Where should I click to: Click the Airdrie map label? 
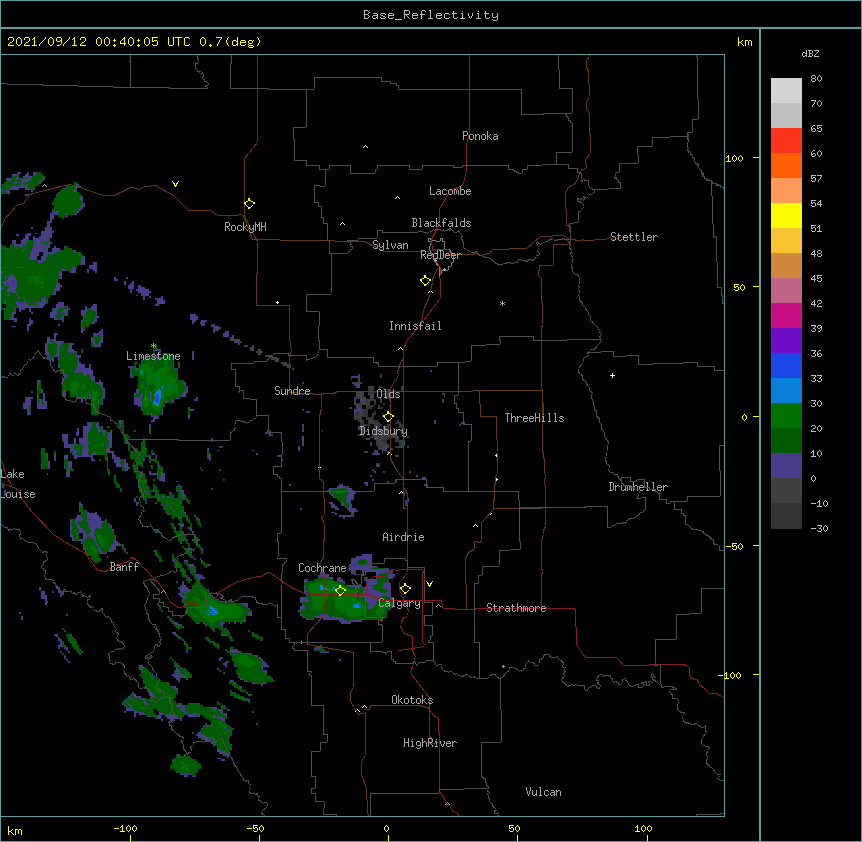pyautogui.click(x=403, y=537)
